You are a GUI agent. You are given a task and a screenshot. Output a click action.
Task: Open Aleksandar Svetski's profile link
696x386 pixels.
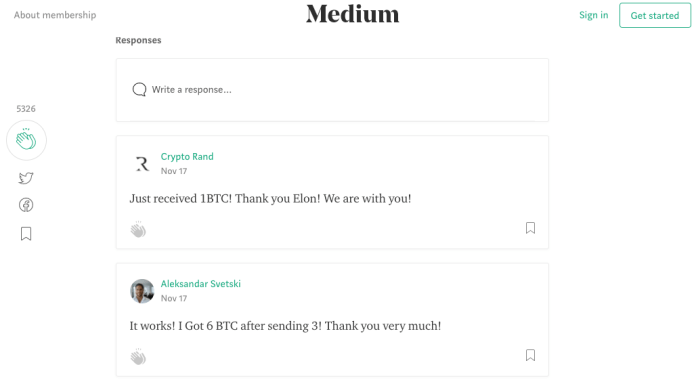pos(201,284)
